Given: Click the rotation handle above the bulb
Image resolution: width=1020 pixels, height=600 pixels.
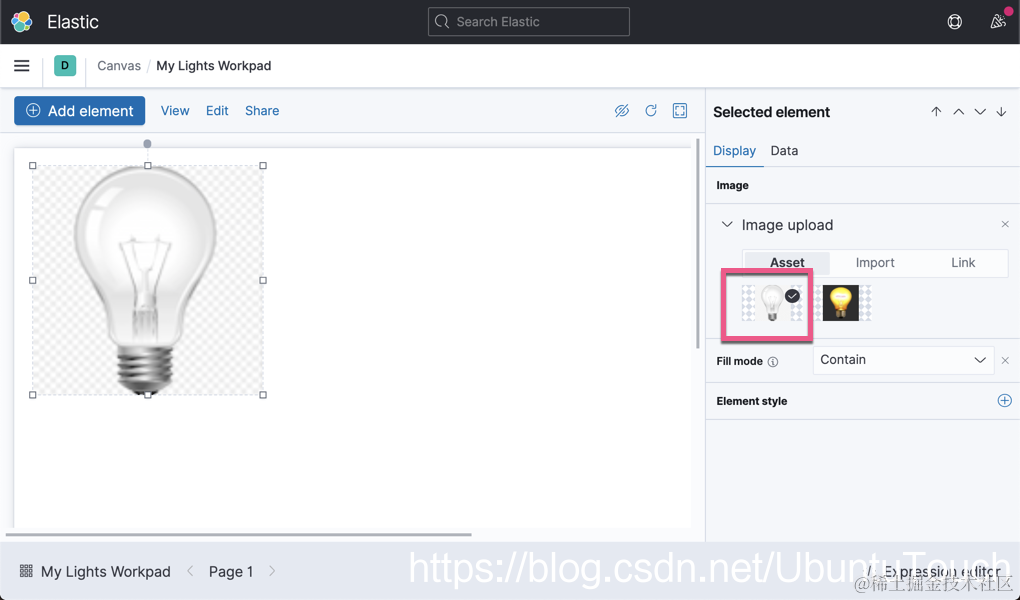Looking at the screenshot, I should [x=148, y=144].
